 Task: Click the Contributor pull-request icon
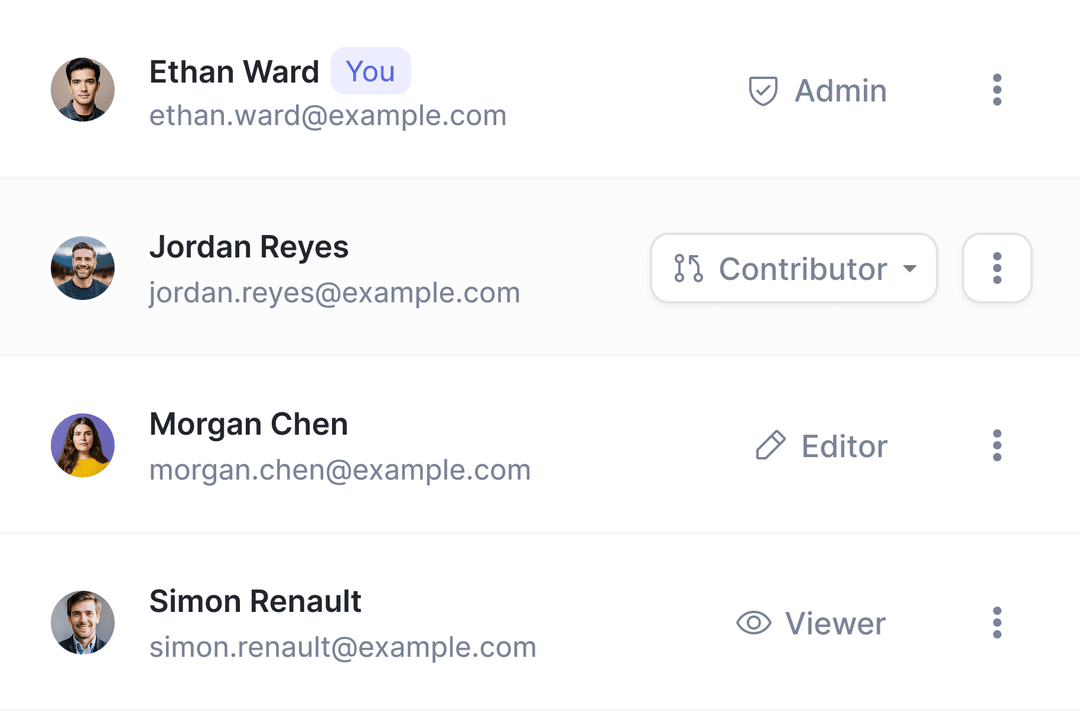click(x=688, y=268)
